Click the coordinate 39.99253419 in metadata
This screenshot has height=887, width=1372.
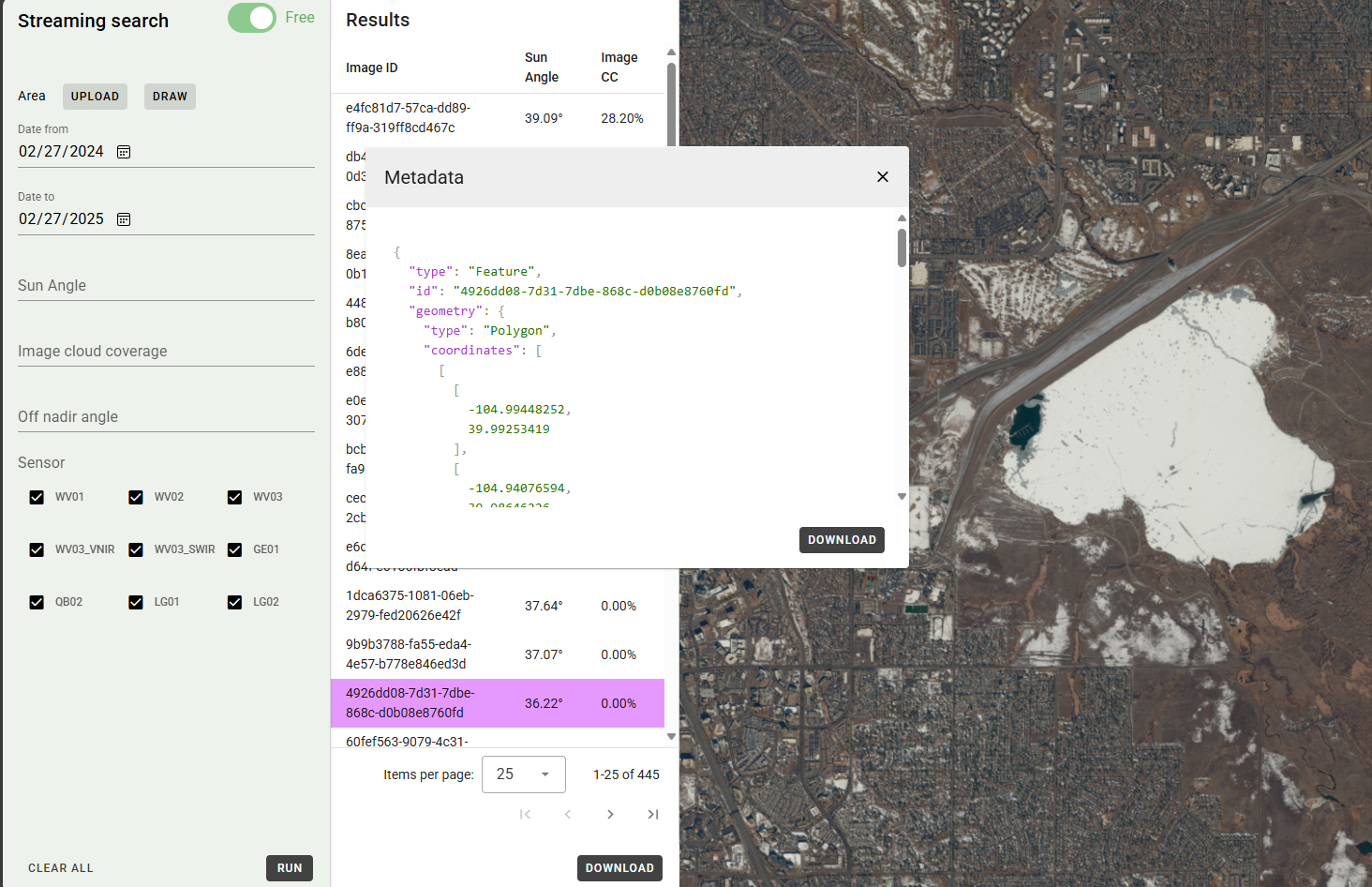(x=509, y=429)
